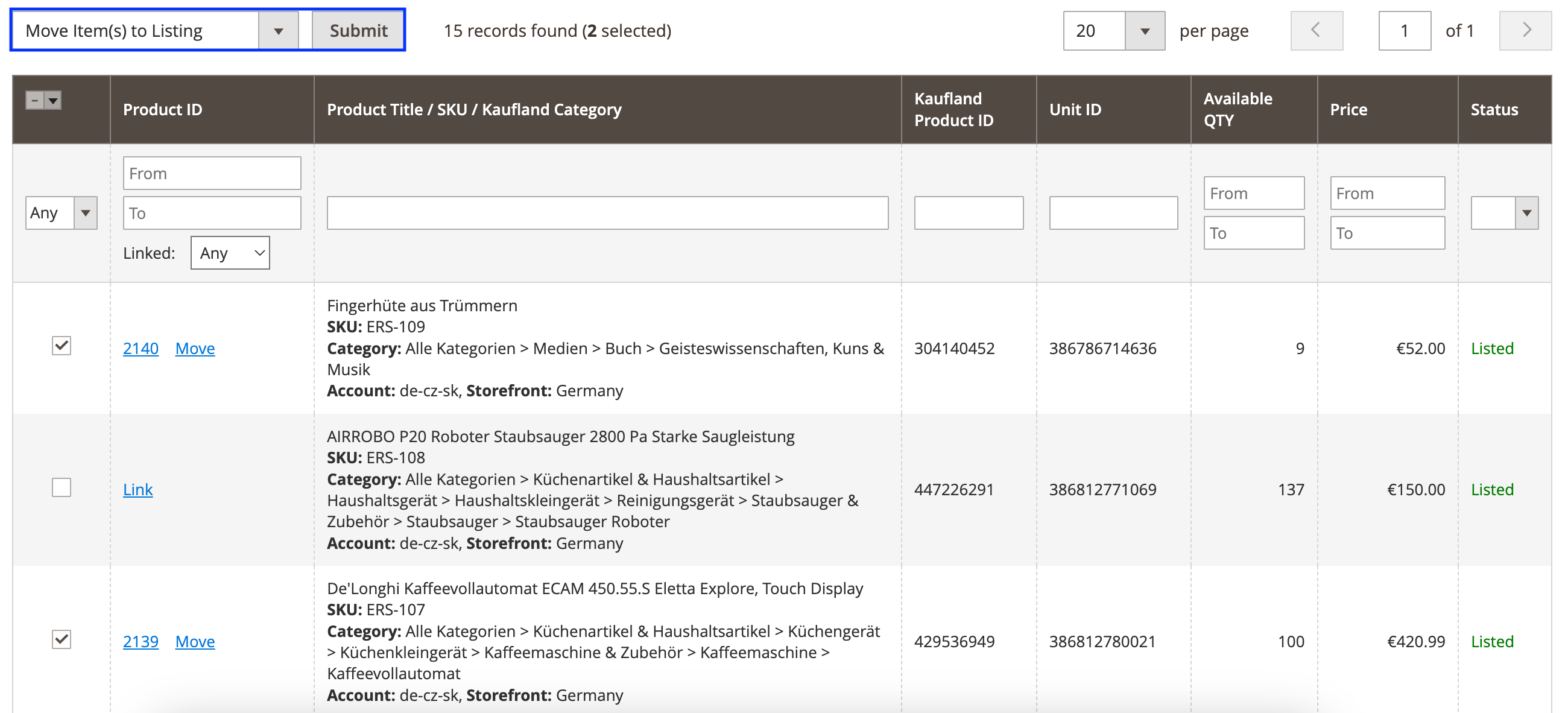
Task: Click Move link for product 2139
Action: 195,641
